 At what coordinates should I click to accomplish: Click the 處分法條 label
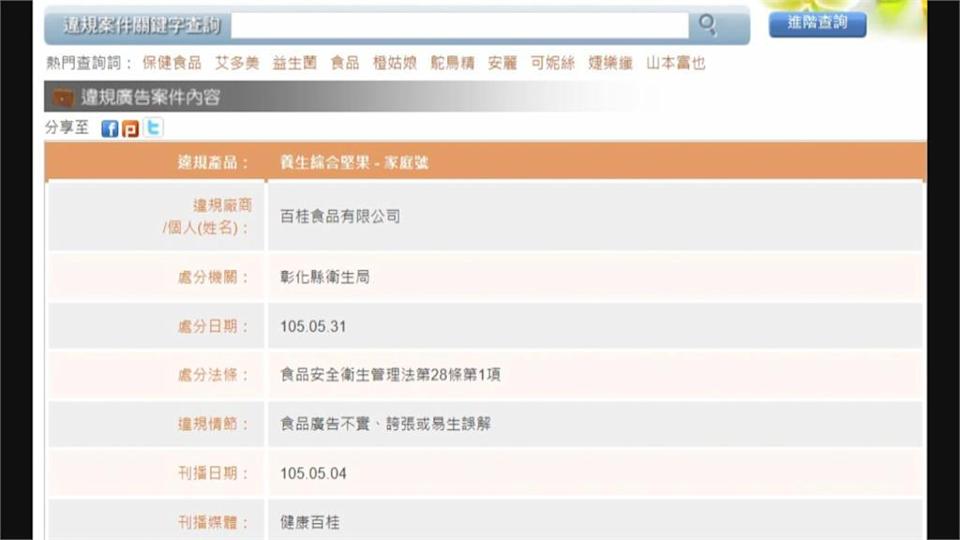[213, 375]
